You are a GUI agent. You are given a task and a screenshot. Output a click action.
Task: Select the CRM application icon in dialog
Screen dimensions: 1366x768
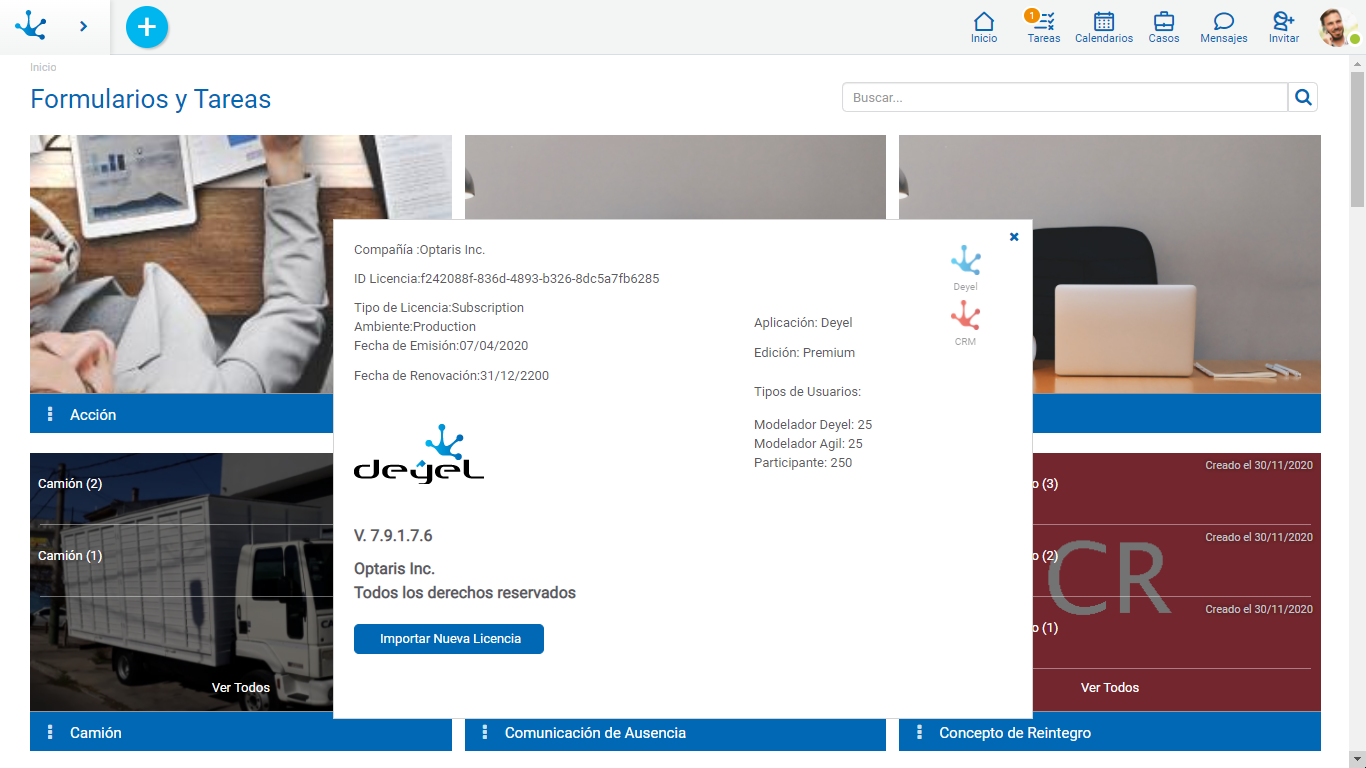[965, 323]
